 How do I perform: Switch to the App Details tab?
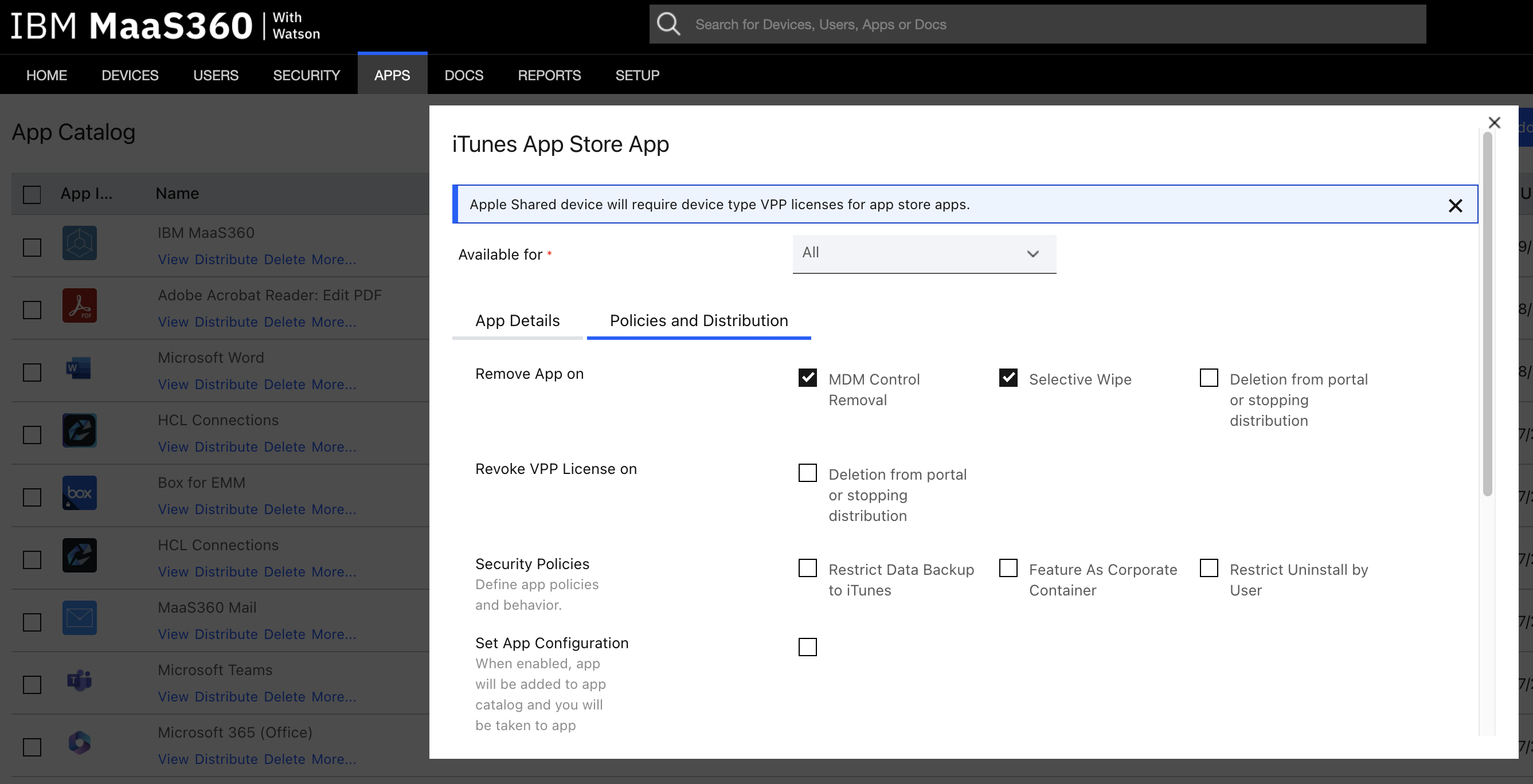[x=517, y=320]
